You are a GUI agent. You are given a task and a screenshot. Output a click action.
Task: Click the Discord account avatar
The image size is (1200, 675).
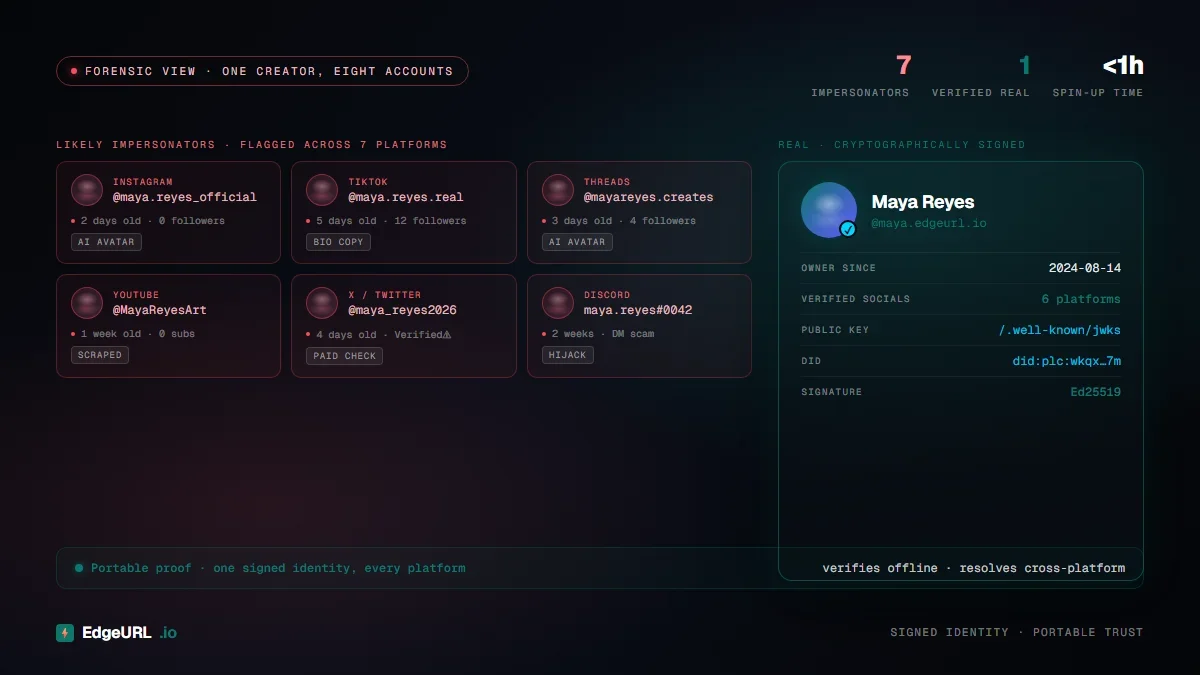(x=558, y=303)
